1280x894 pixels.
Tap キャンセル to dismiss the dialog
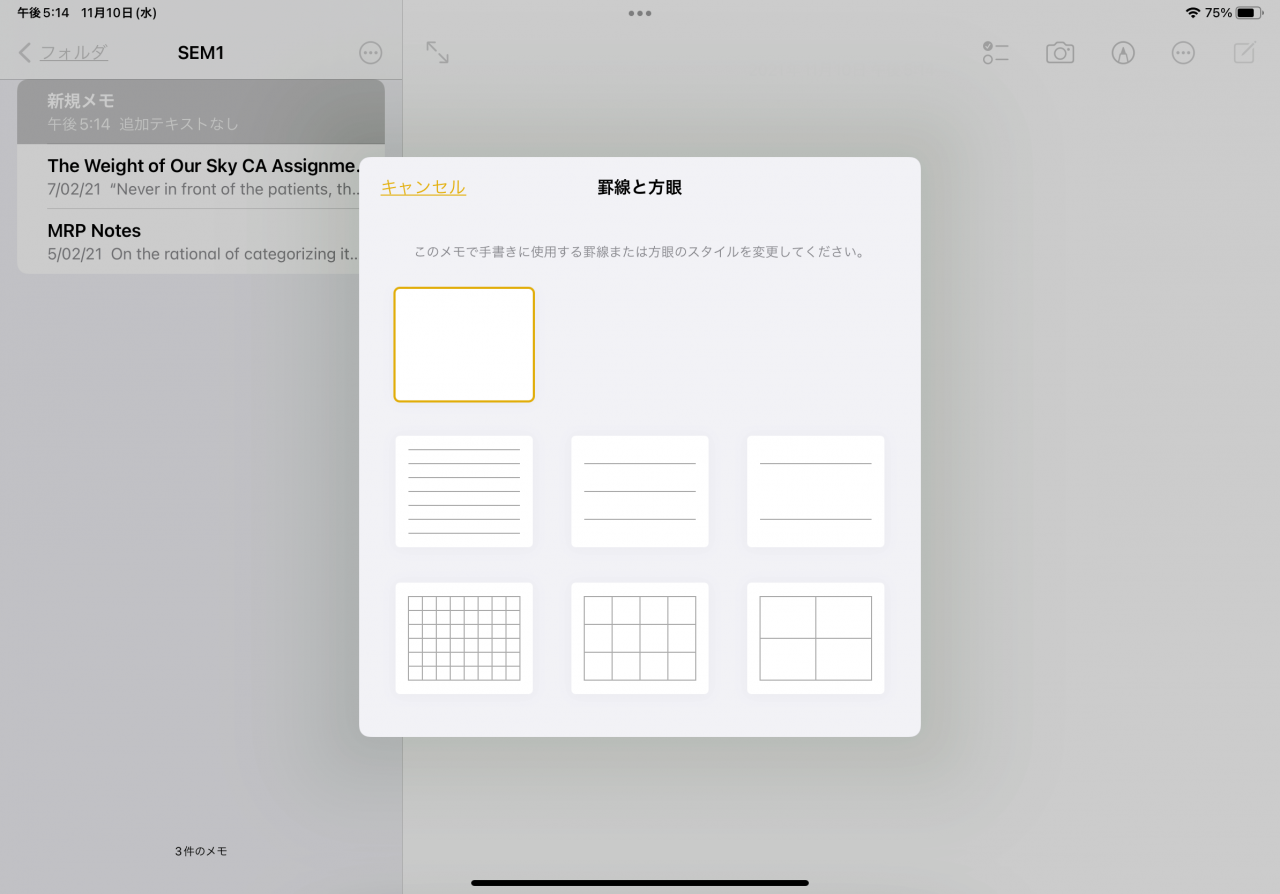423,187
